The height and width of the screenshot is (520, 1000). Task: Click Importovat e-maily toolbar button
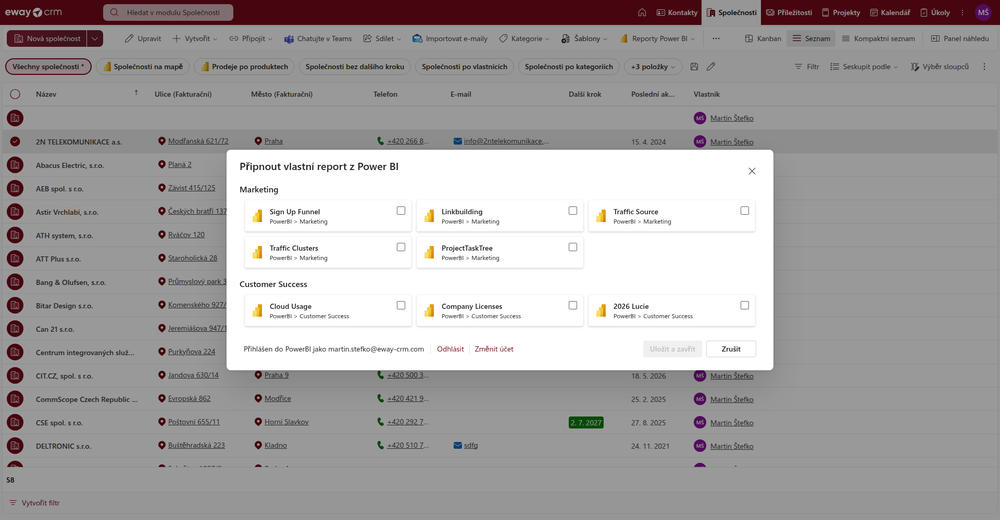point(450,38)
